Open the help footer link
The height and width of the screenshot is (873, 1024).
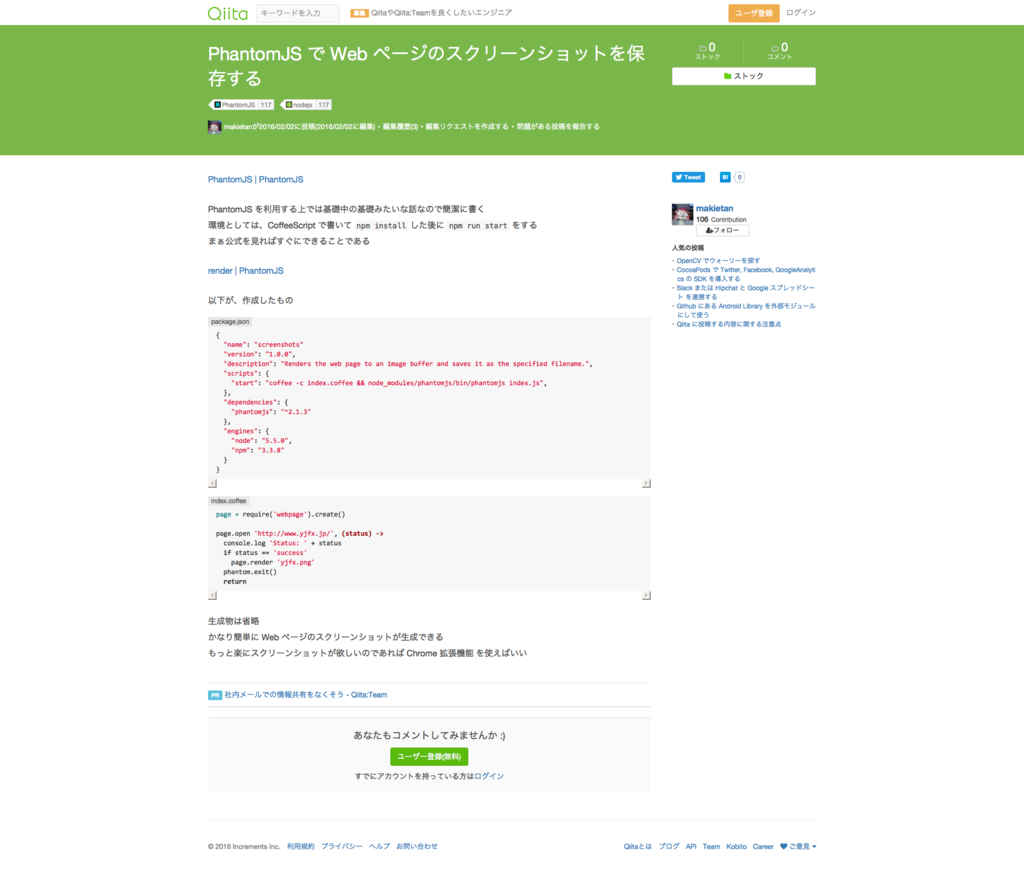coord(379,847)
